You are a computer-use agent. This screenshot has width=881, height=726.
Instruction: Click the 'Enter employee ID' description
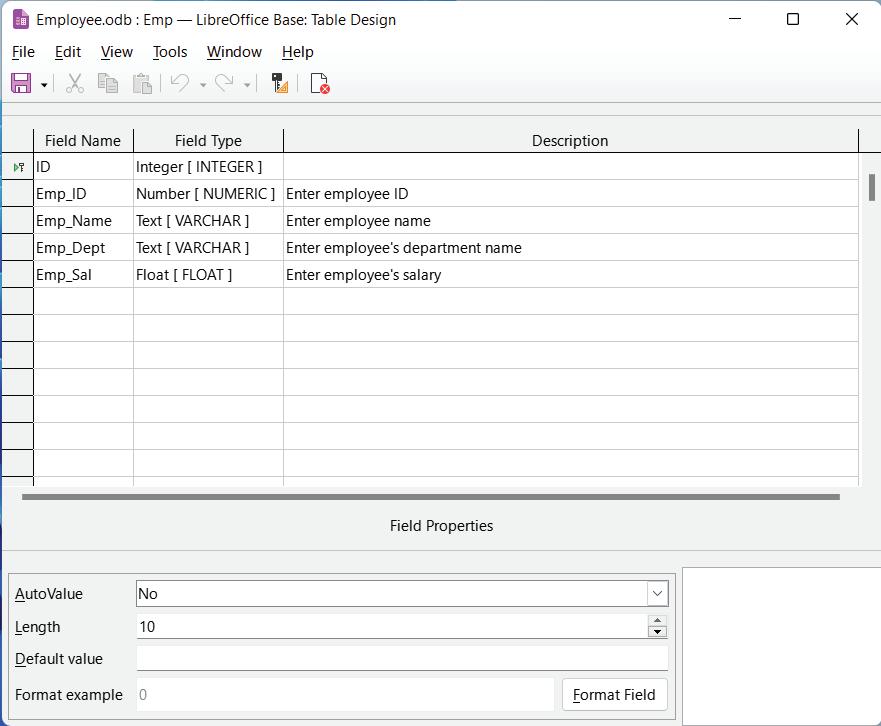[x=571, y=194]
